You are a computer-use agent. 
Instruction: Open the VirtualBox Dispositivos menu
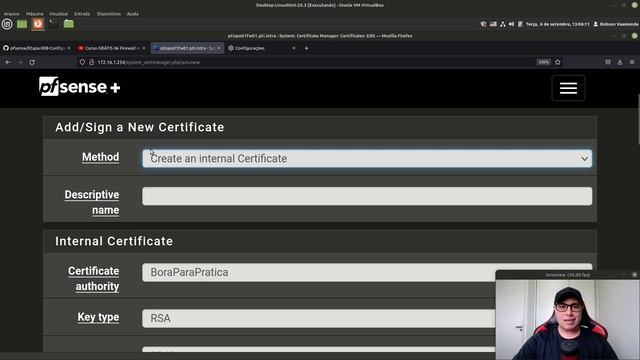109,14
